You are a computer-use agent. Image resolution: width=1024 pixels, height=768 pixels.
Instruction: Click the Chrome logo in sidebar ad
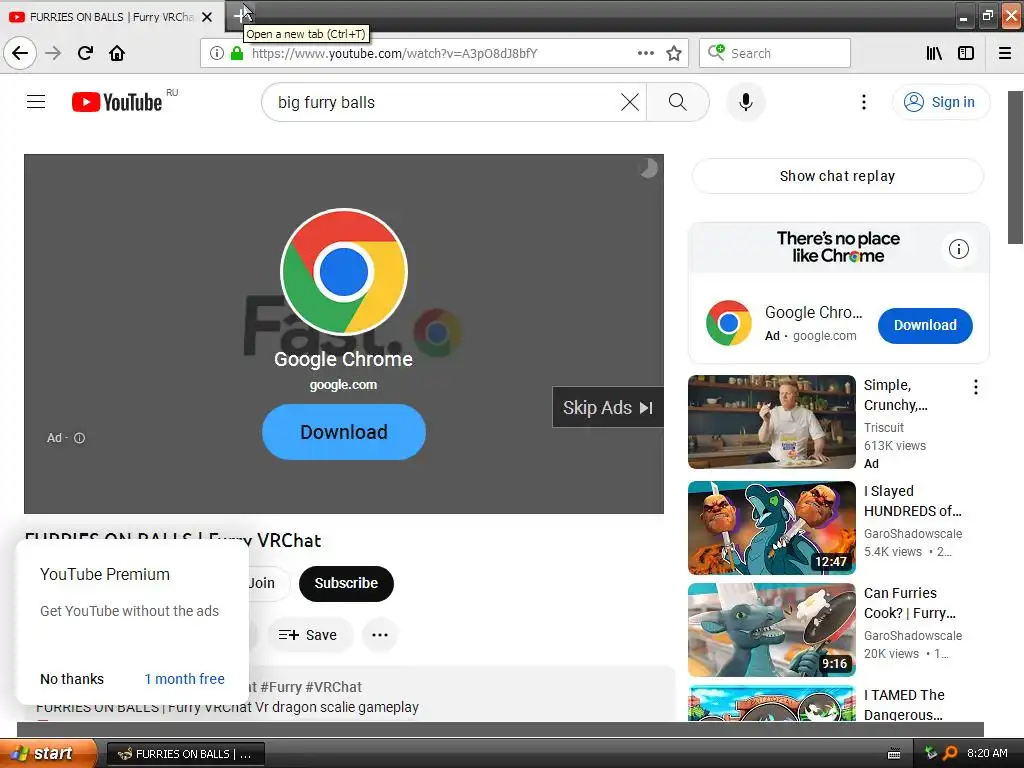point(728,323)
